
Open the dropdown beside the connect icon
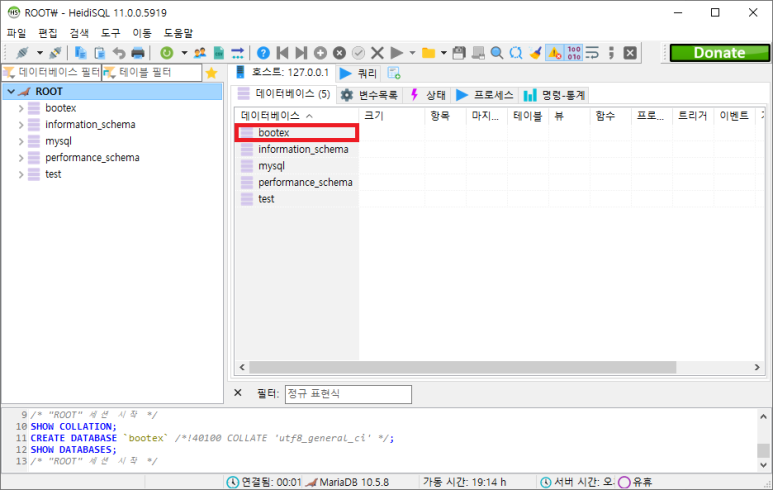40,53
